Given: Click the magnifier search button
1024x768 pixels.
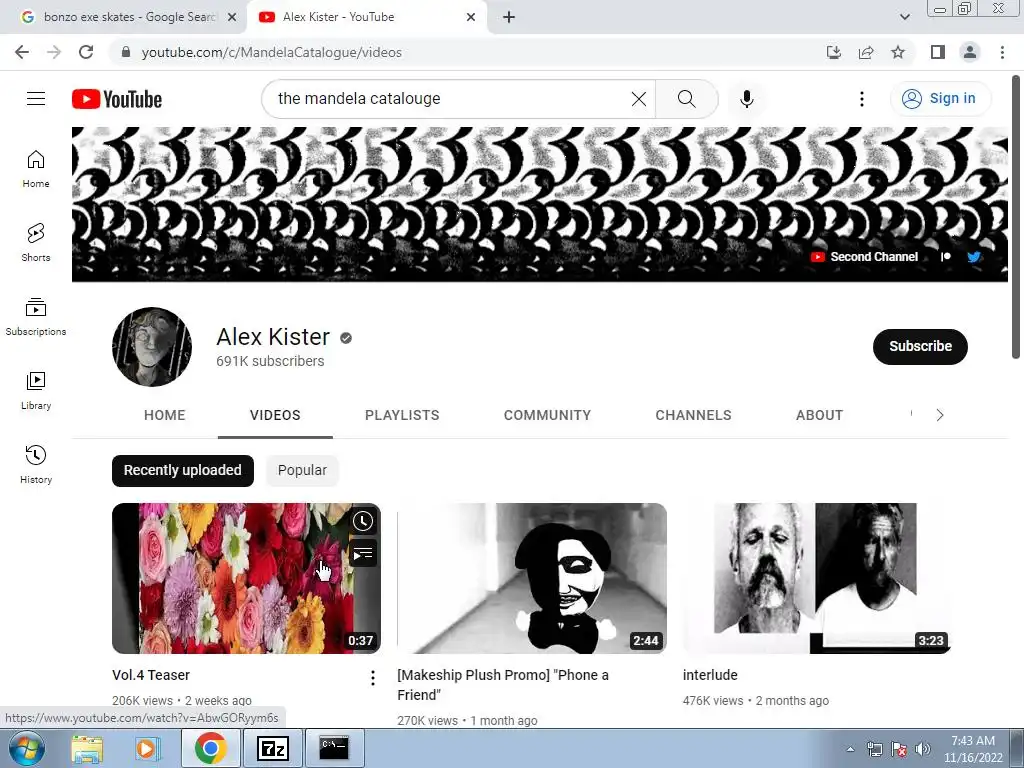Looking at the screenshot, I should [x=686, y=99].
